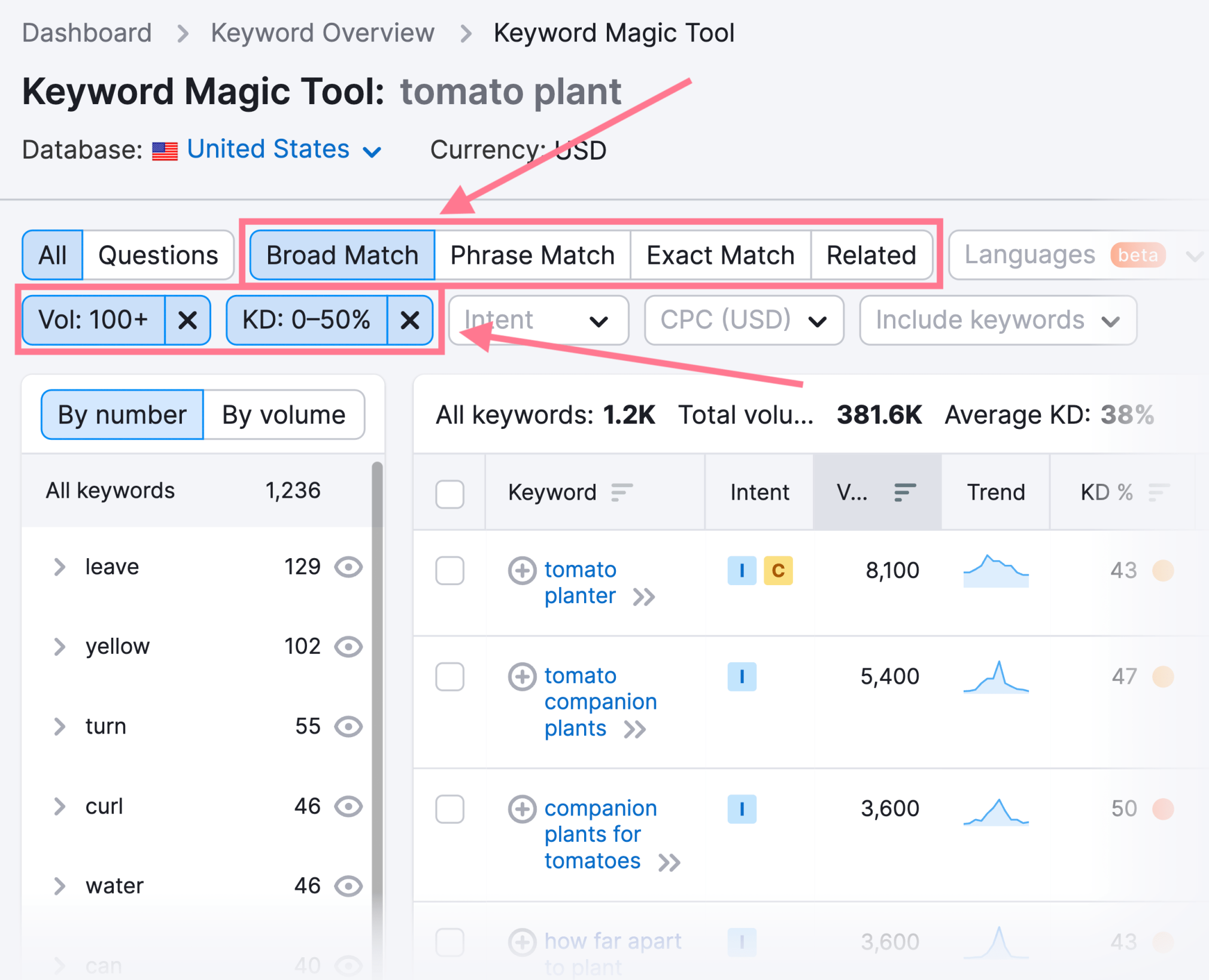Toggle visibility of the water group
Image resolution: width=1209 pixels, height=980 pixels.
(348, 886)
